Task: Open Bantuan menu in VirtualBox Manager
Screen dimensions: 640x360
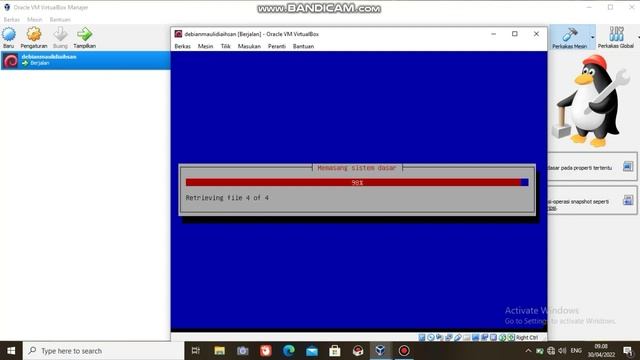Action: pos(60,19)
